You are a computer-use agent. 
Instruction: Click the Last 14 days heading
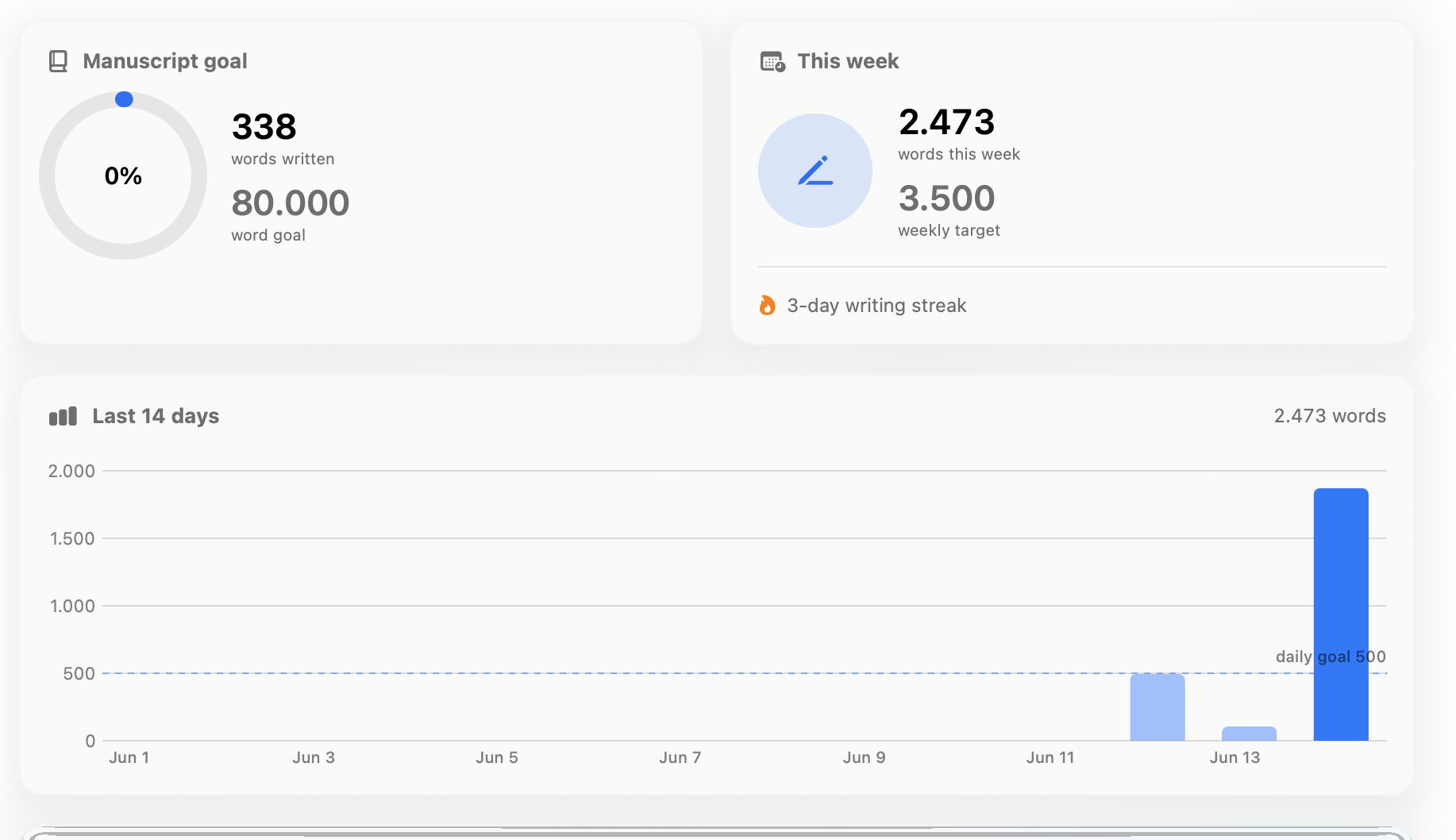tap(156, 416)
